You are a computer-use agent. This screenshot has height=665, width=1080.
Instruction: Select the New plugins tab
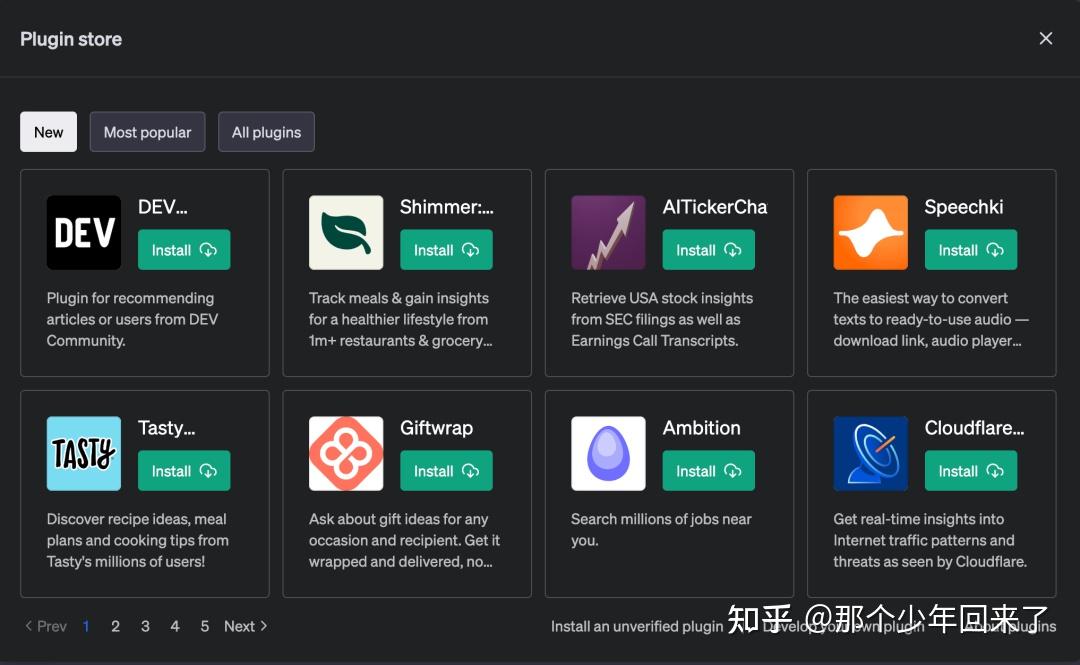(48, 132)
